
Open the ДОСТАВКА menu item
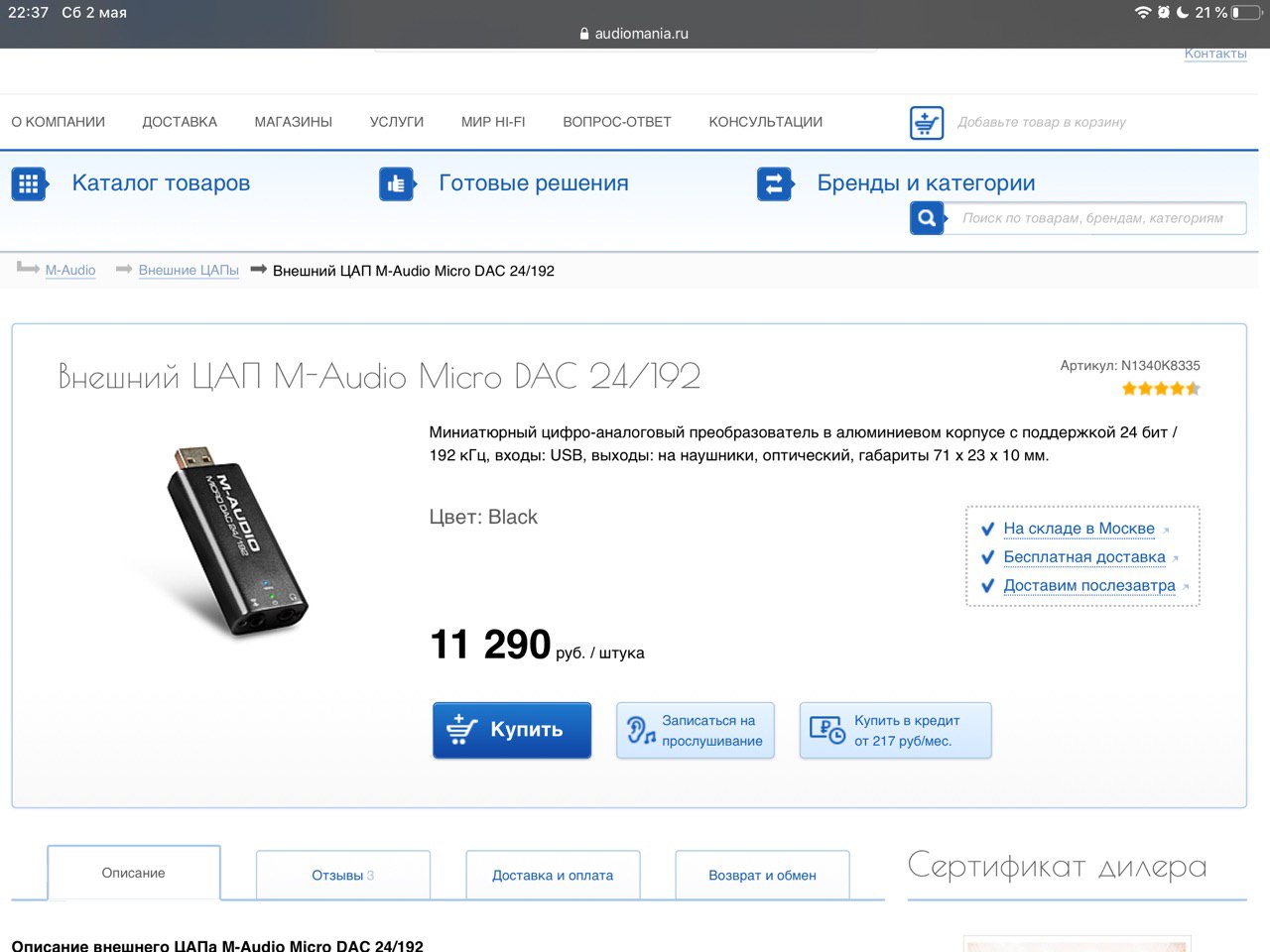[180, 122]
